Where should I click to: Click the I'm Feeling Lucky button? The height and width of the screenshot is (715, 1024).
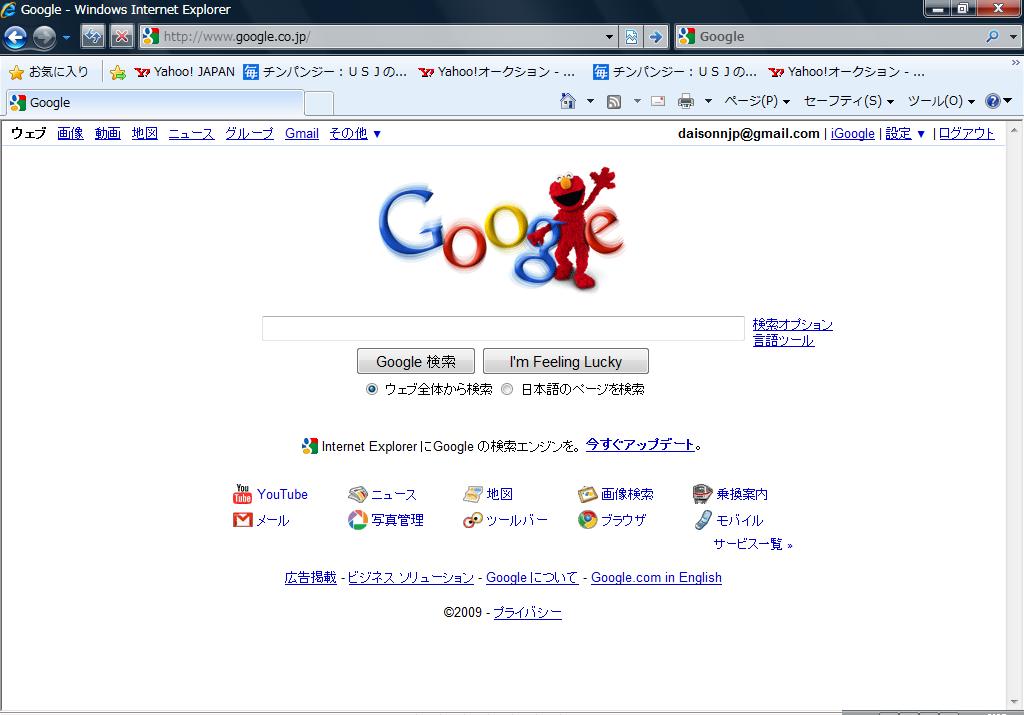click(x=566, y=361)
